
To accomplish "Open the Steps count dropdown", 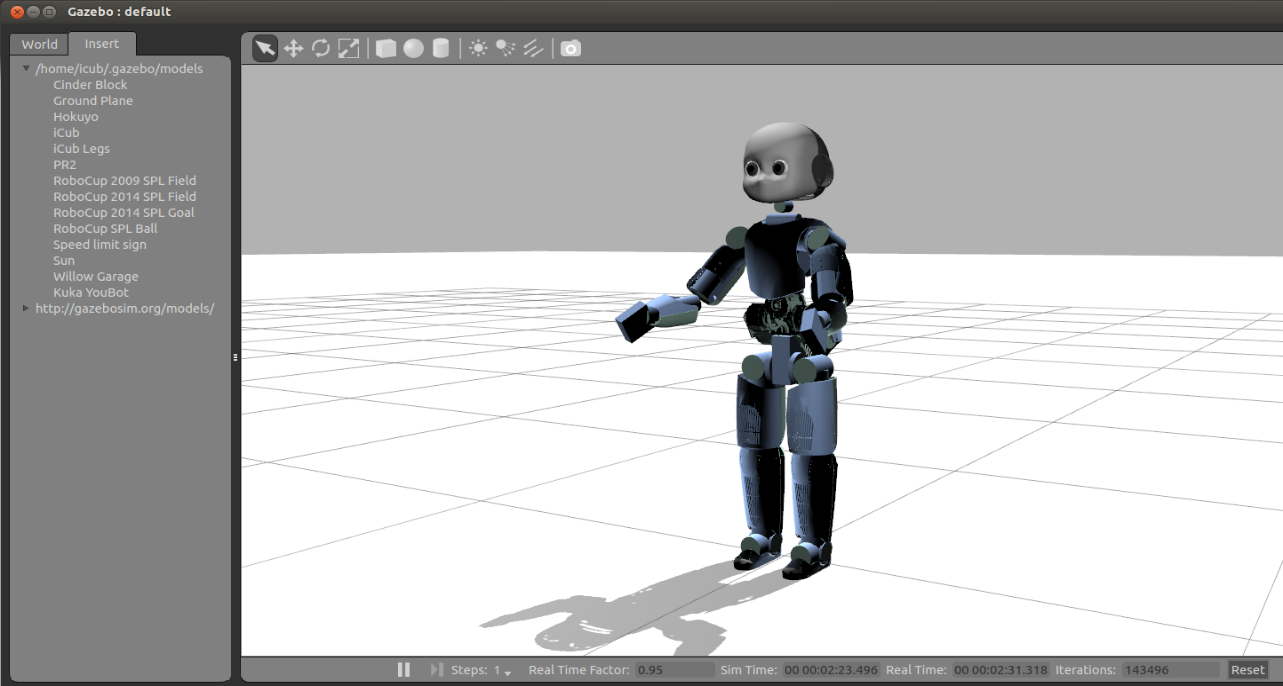I will pyautogui.click(x=502, y=671).
